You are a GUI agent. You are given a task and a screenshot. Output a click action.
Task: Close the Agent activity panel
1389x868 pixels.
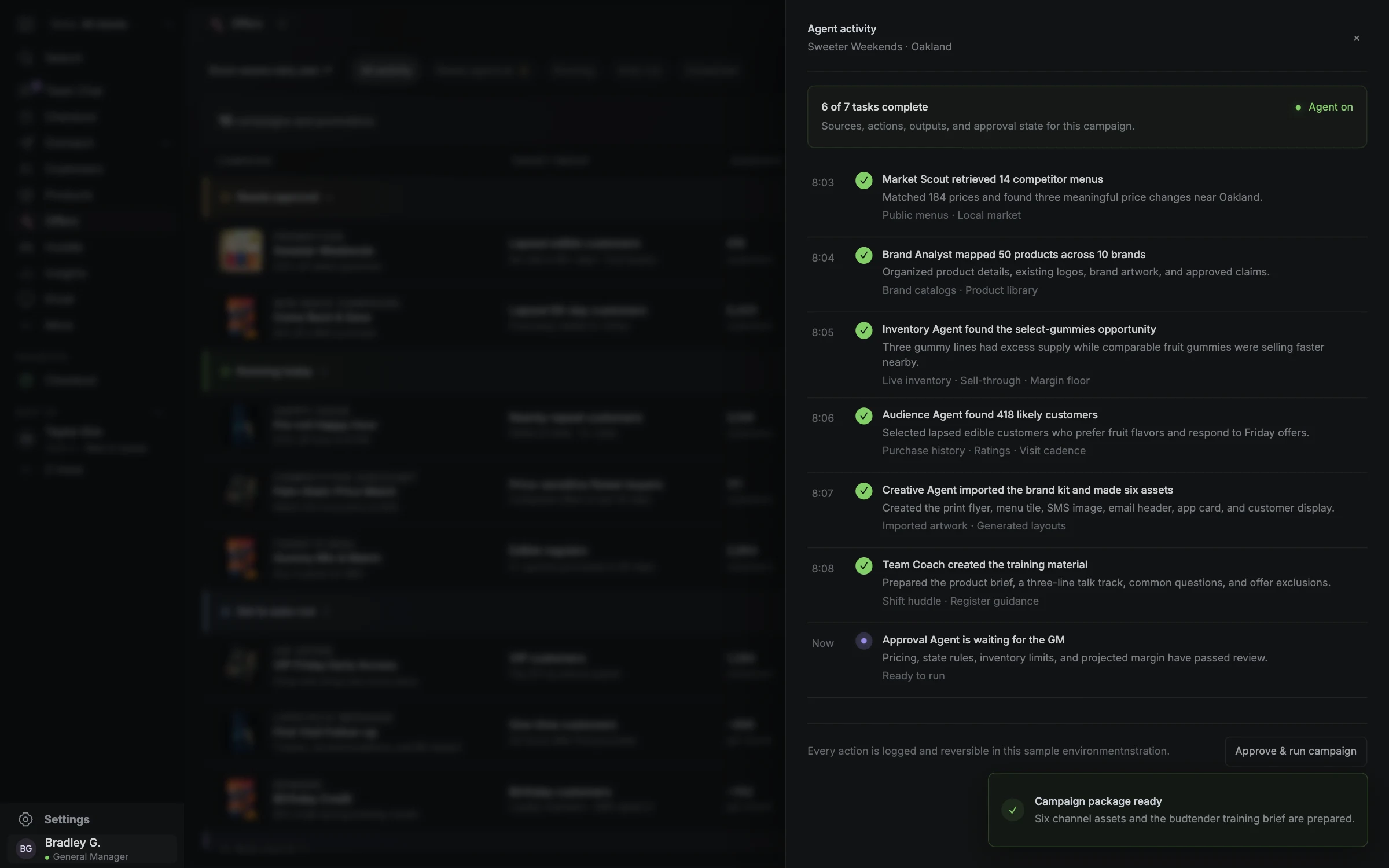coord(1356,38)
